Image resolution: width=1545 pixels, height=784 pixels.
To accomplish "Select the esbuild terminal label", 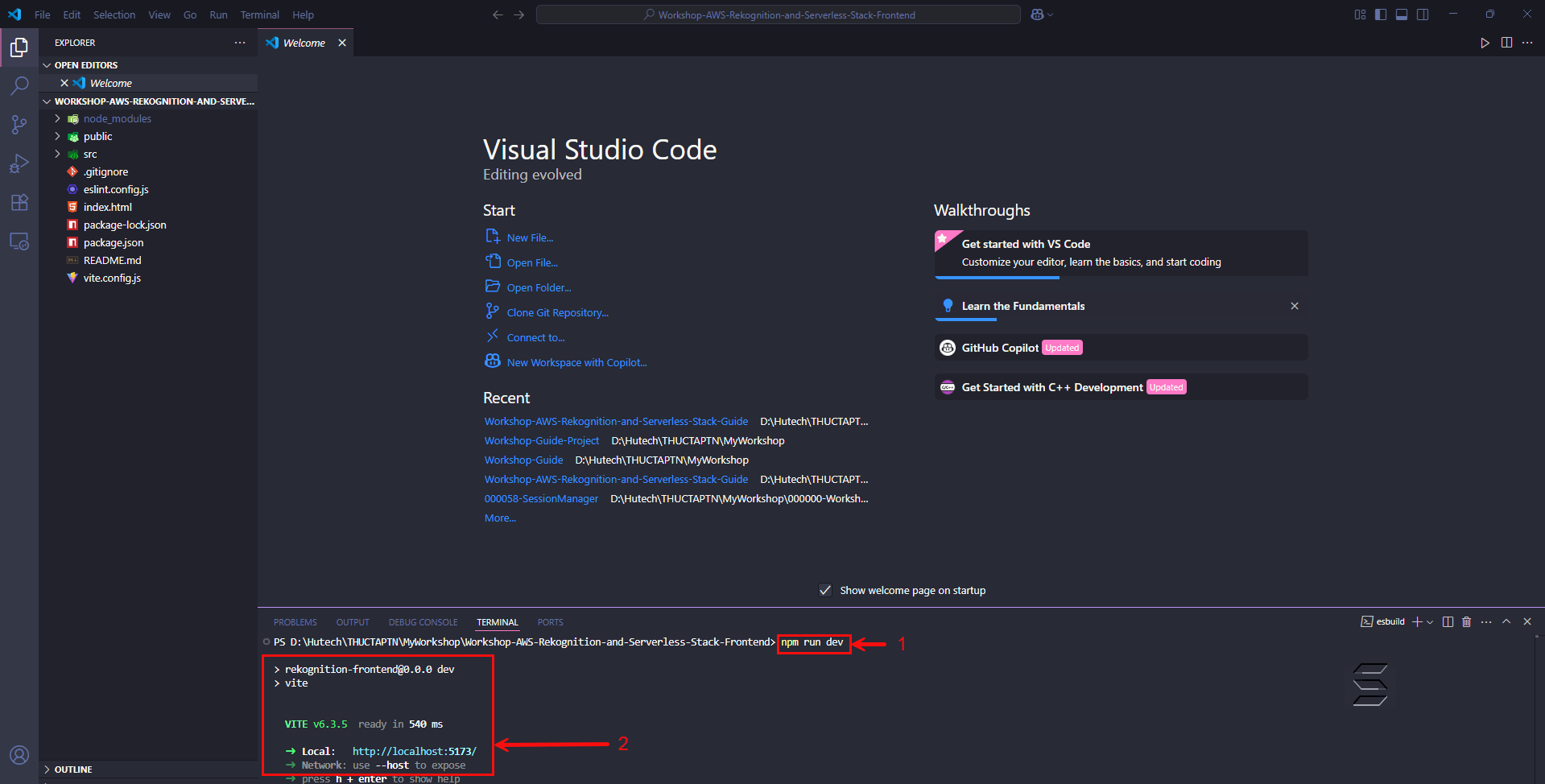I will [1382, 621].
